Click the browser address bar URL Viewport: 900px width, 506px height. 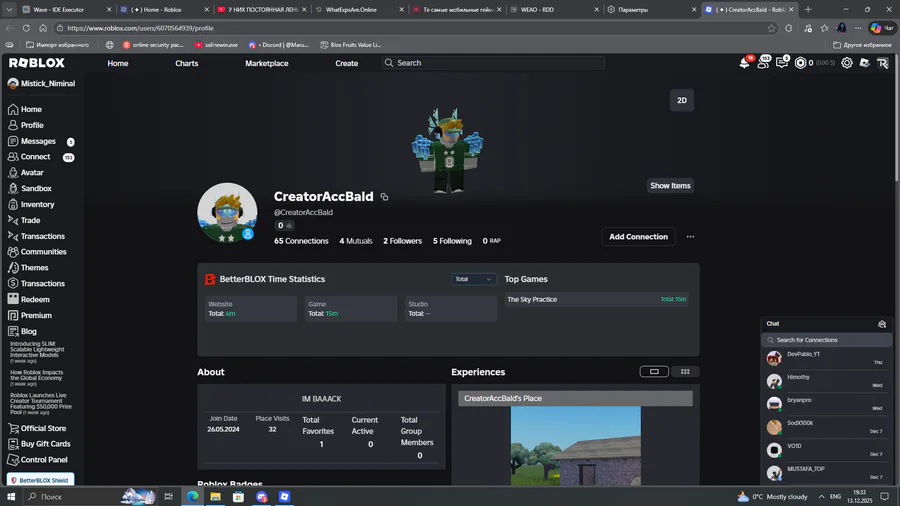(x=140, y=28)
